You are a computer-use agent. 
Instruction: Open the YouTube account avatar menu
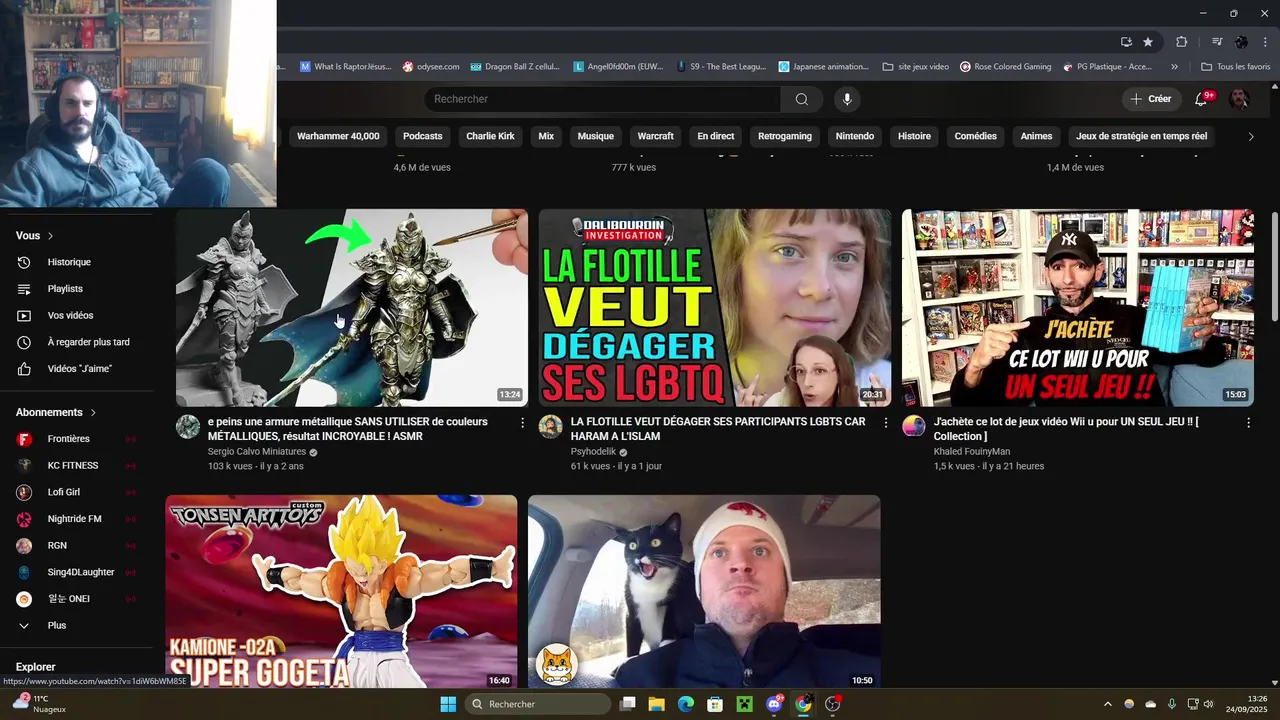[x=1239, y=99]
